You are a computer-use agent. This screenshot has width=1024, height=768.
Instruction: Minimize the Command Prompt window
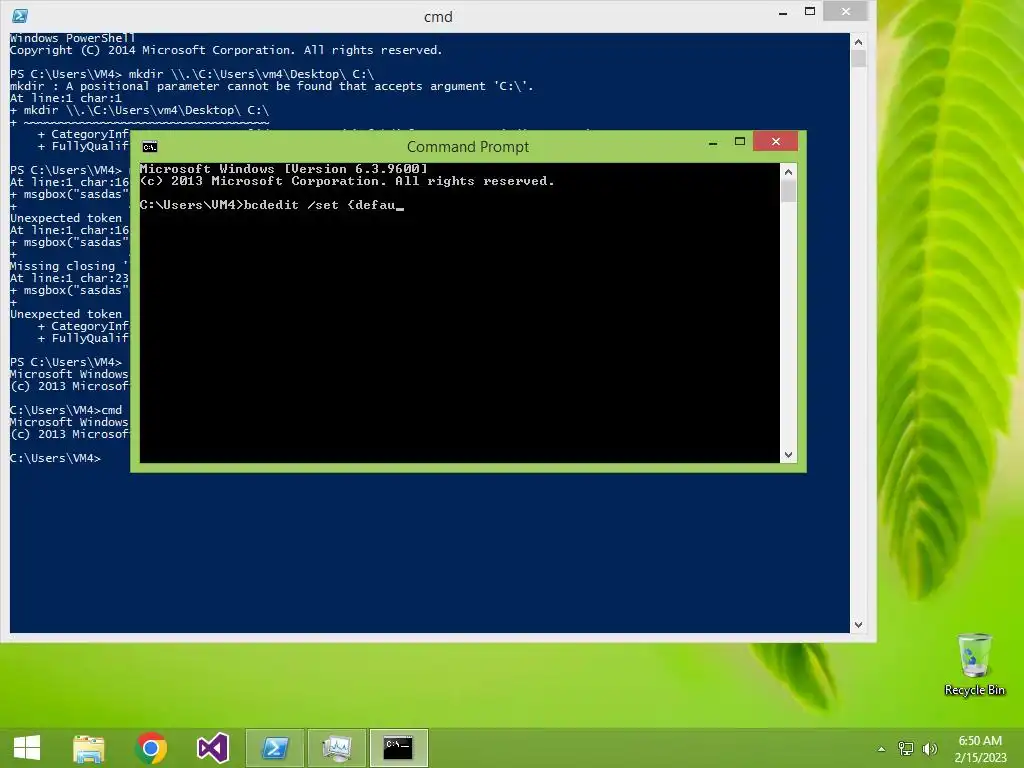(x=712, y=142)
